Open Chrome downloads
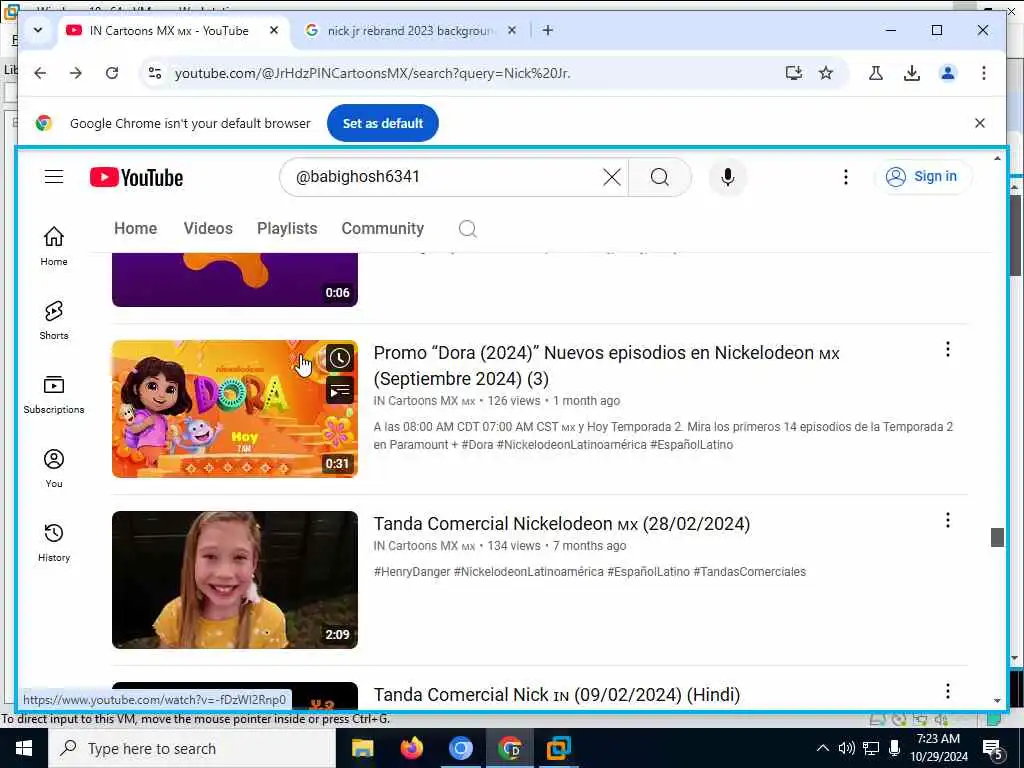 click(x=912, y=73)
